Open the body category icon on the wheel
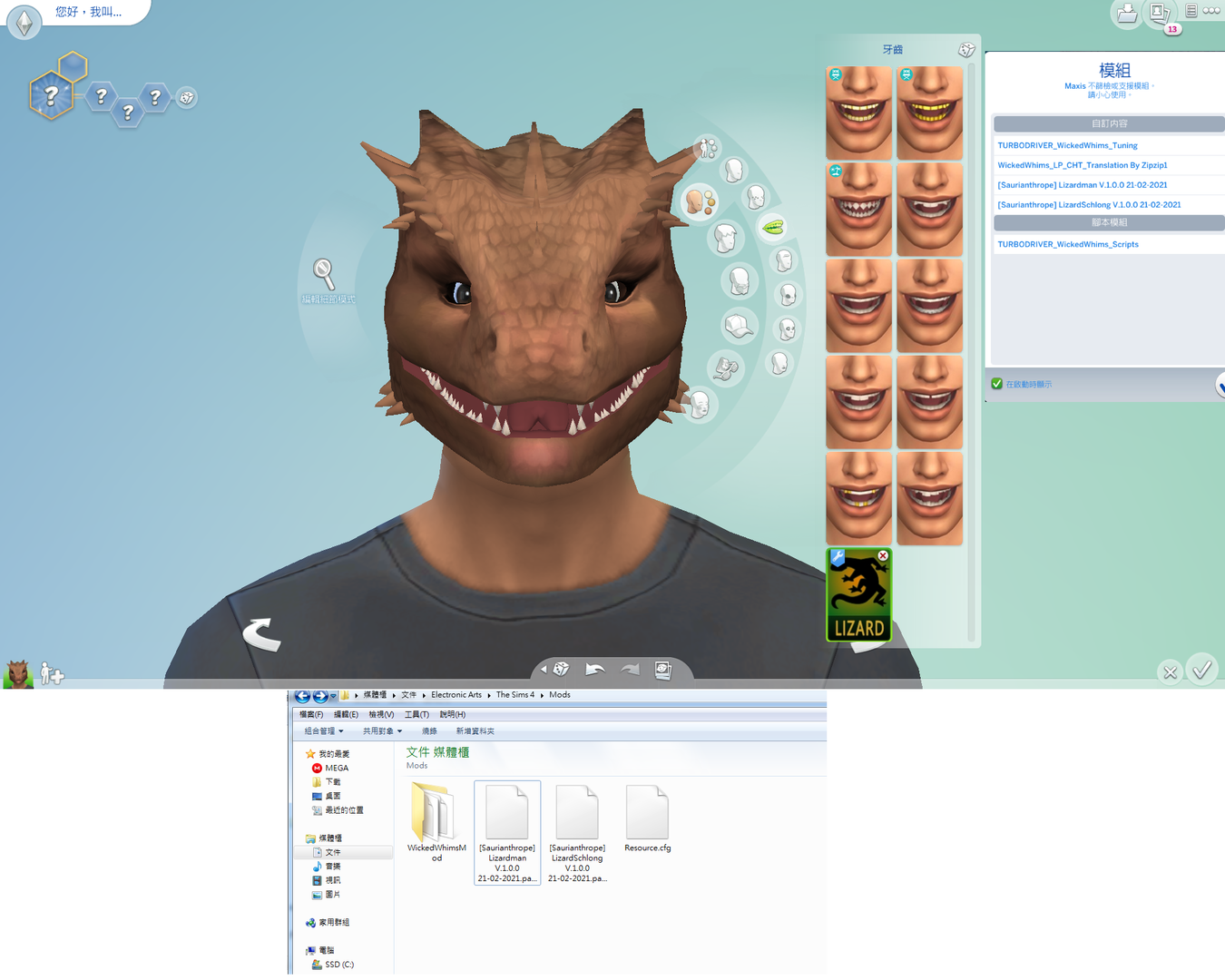The height and width of the screenshot is (980, 1225). [707, 147]
